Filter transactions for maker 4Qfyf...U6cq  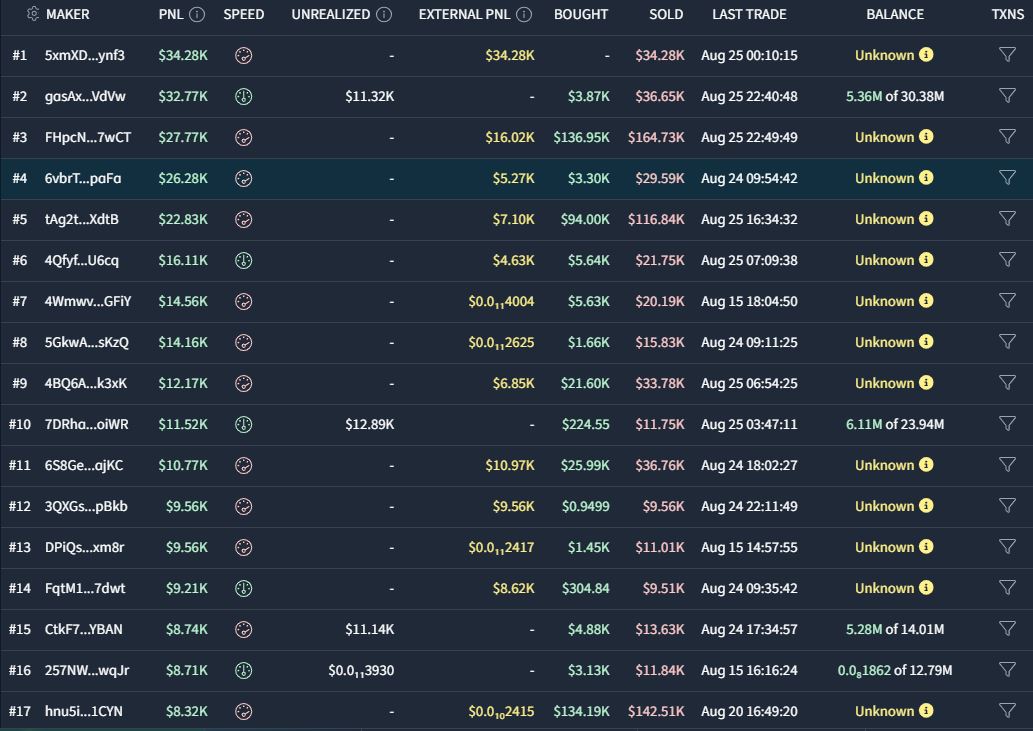1007,259
